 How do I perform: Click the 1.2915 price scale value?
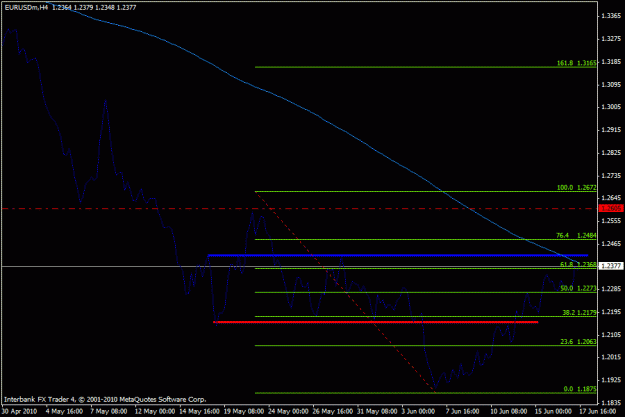click(611, 130)
